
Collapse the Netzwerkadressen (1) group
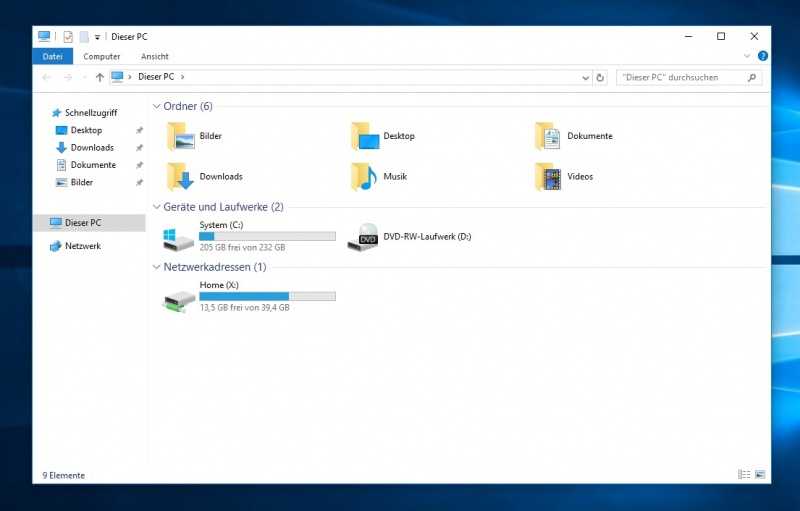156,267
